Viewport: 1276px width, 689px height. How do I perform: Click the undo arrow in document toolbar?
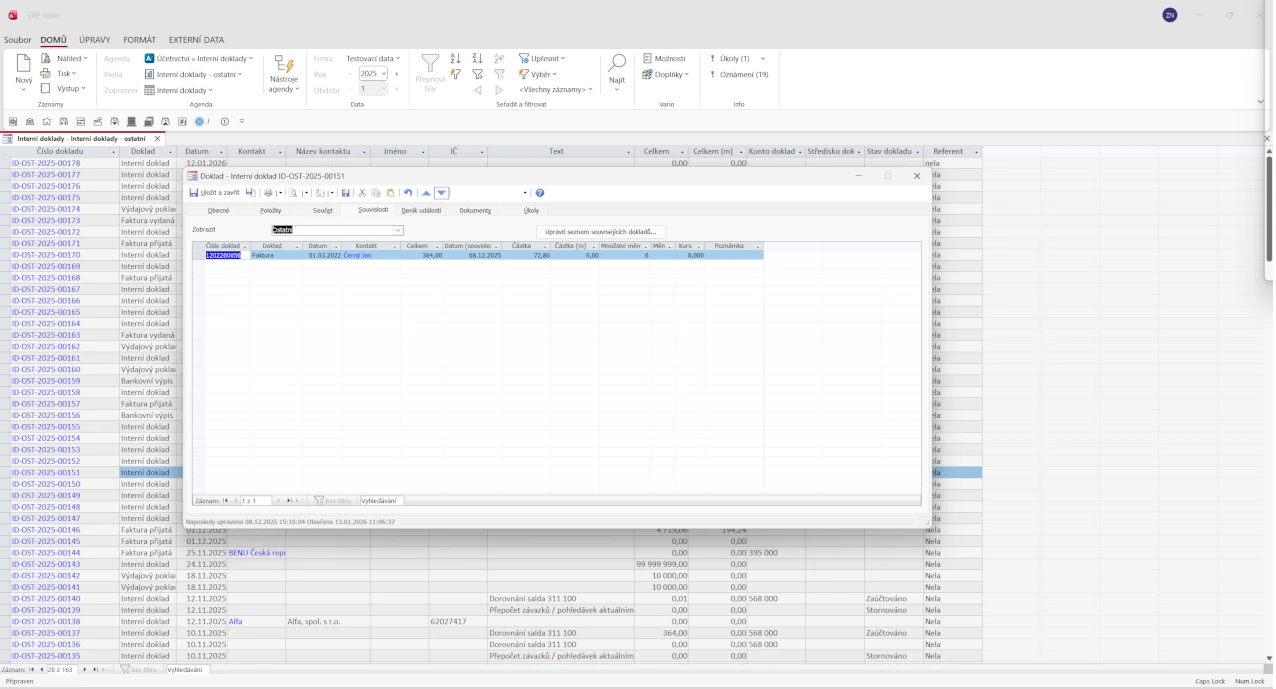[408, 193]
